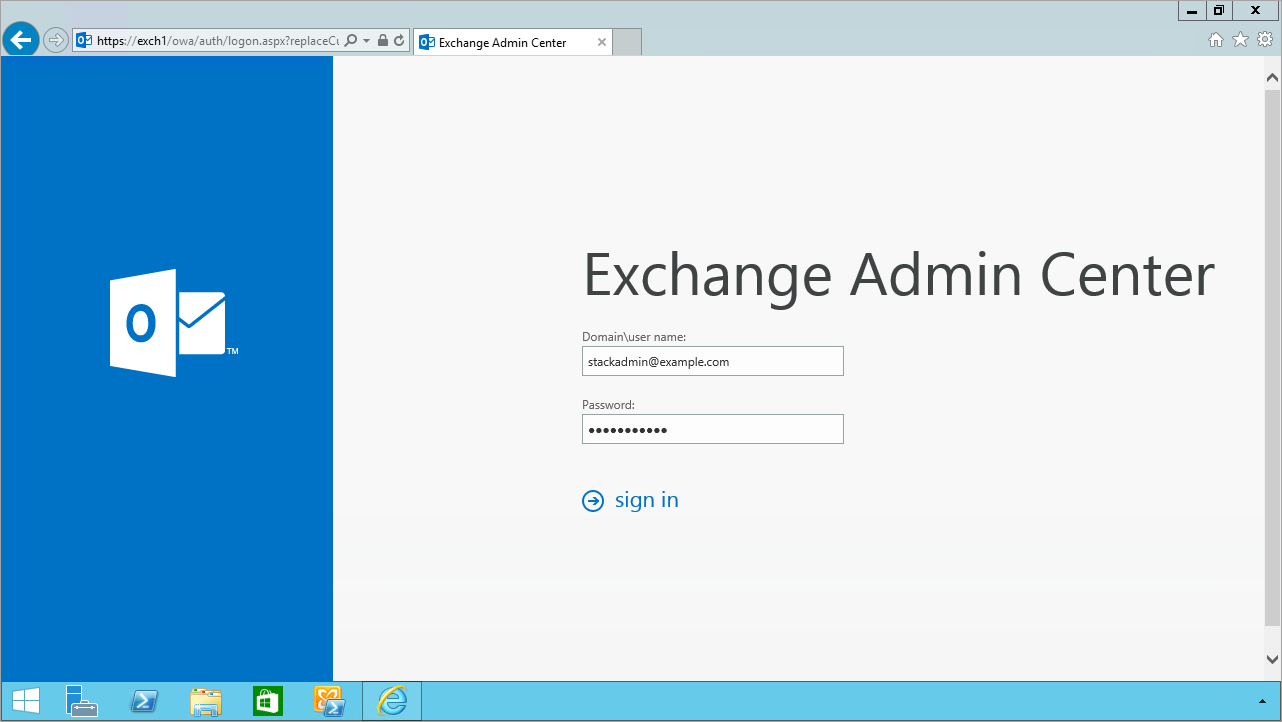
Task: Switch to Internet Explorer taskbar button
Action: tap(392, 701)
